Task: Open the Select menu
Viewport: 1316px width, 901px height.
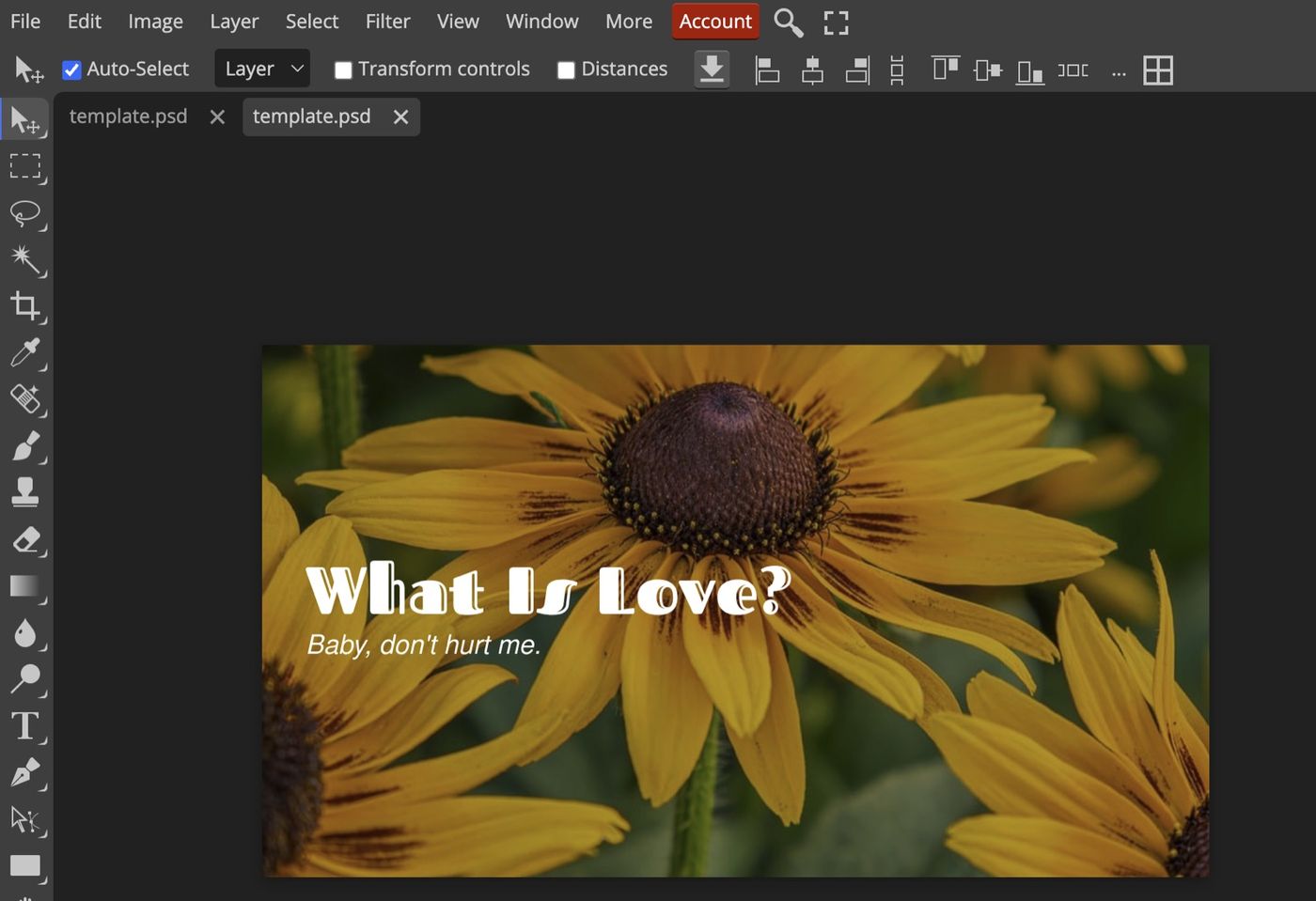Action: (312, 21)
